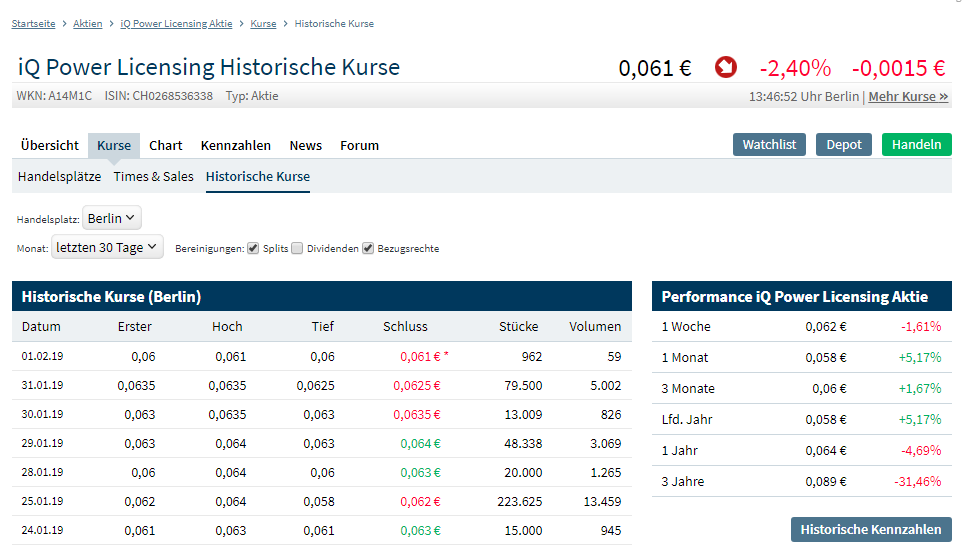Viewport: 963px width, 552px height.
Task: Open the 'iQ Power Licensing Aktie' breadcrumb link
Action: tap(176, 23)
